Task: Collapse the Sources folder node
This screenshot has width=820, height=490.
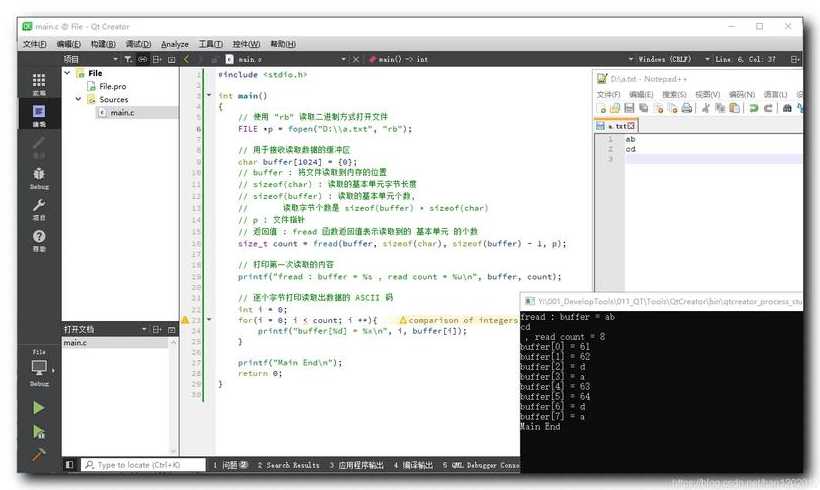Action: 78,99
